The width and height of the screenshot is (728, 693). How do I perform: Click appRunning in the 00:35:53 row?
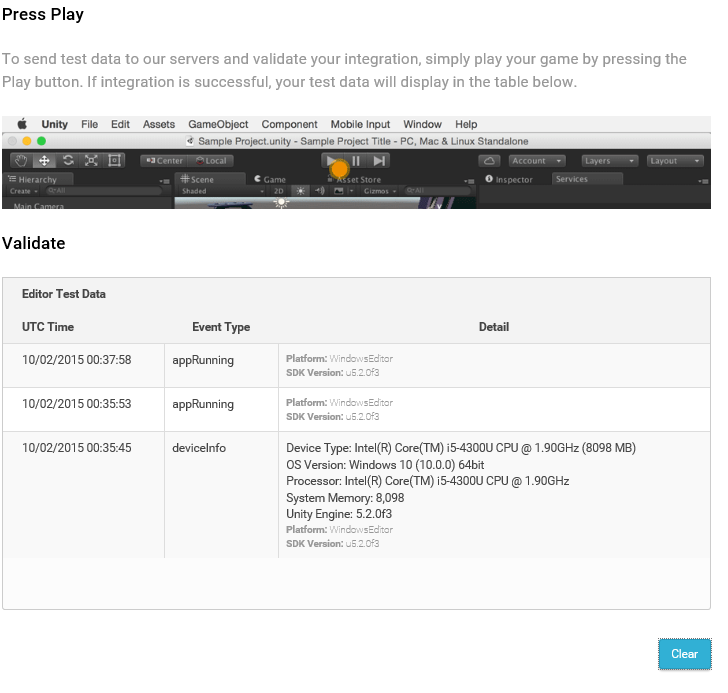(203, 404)
